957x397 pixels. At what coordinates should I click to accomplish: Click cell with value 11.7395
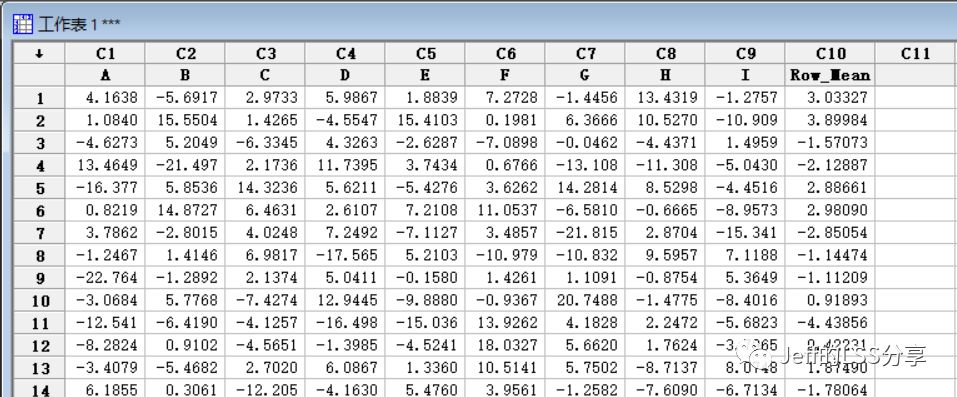345,166
